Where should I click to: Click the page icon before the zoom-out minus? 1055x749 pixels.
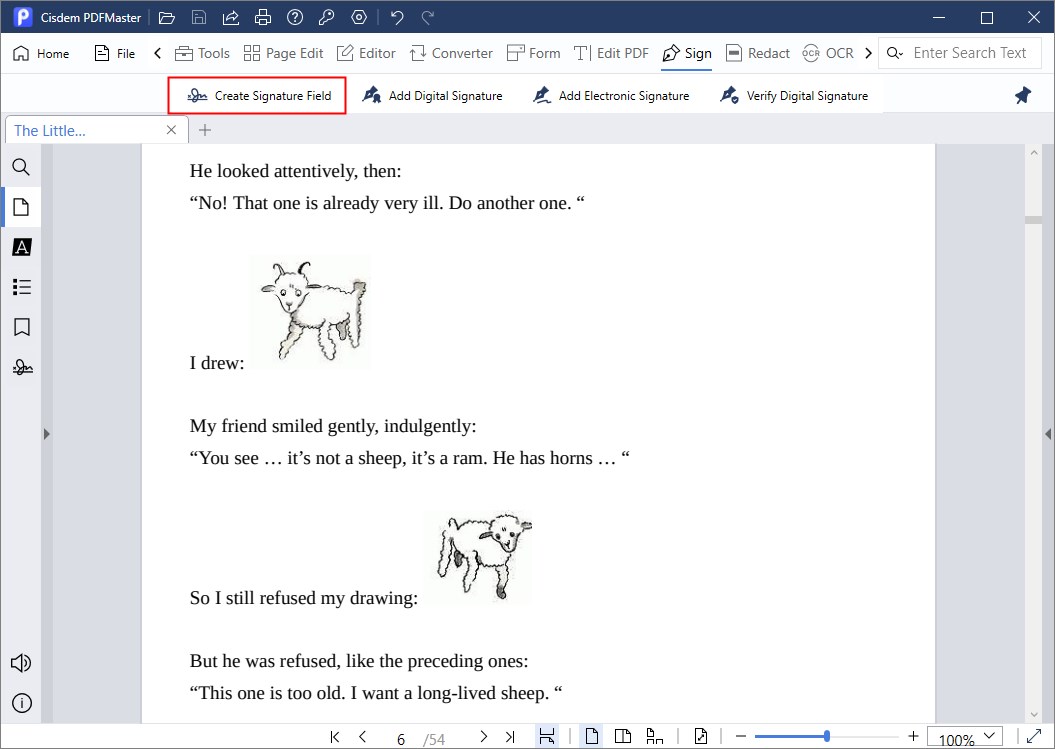[x=700, y=736]
